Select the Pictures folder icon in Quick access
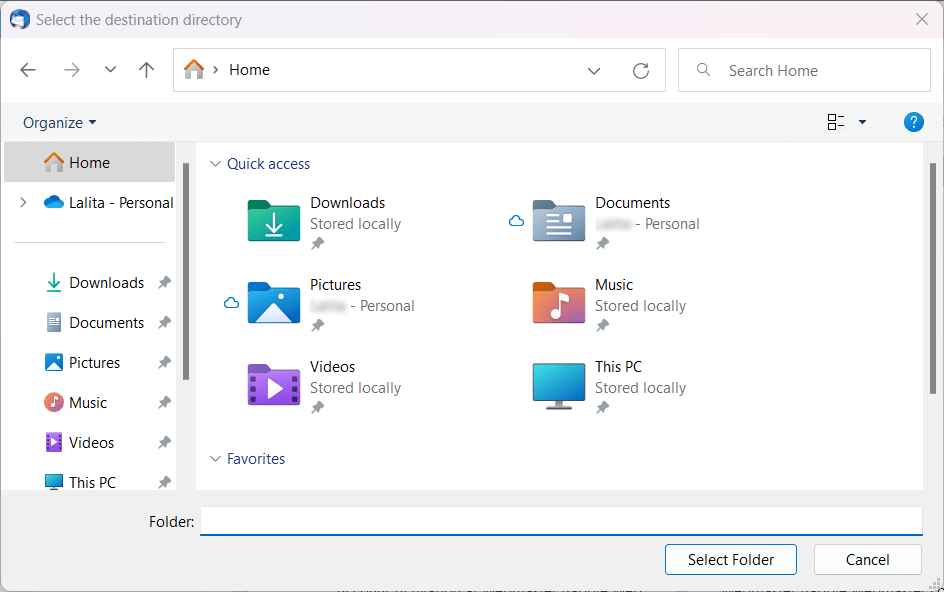The image size is (944, 592). 274,303
